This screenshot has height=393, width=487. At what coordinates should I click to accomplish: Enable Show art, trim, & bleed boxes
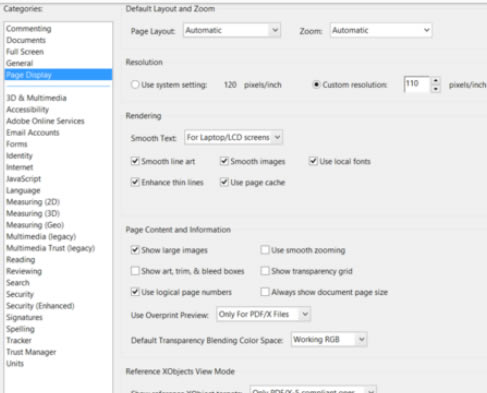[x=135, y=271]
